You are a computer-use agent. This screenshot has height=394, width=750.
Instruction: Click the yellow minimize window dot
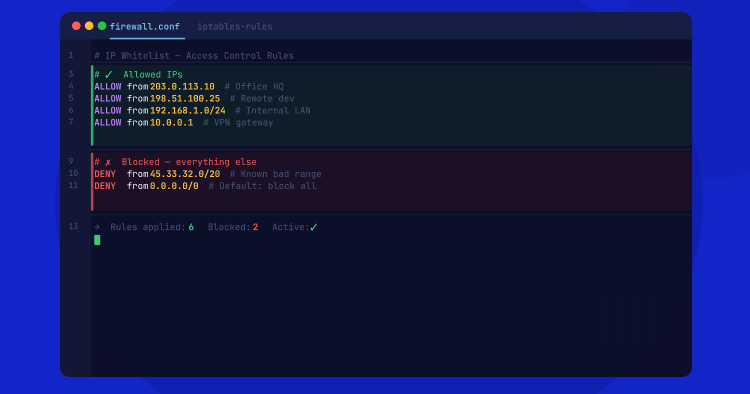click(89, 26)
